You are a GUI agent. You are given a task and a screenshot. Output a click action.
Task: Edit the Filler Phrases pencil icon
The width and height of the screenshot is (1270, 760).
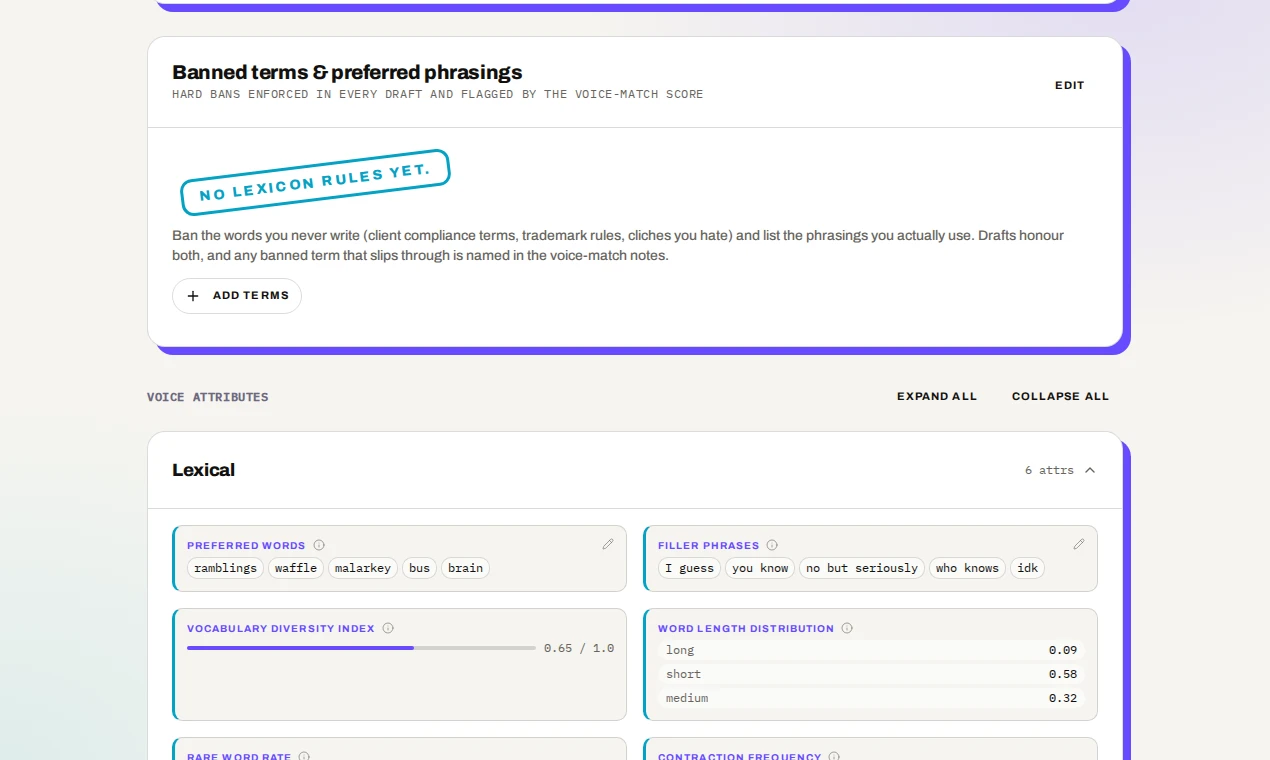[x=1079, y=544]
